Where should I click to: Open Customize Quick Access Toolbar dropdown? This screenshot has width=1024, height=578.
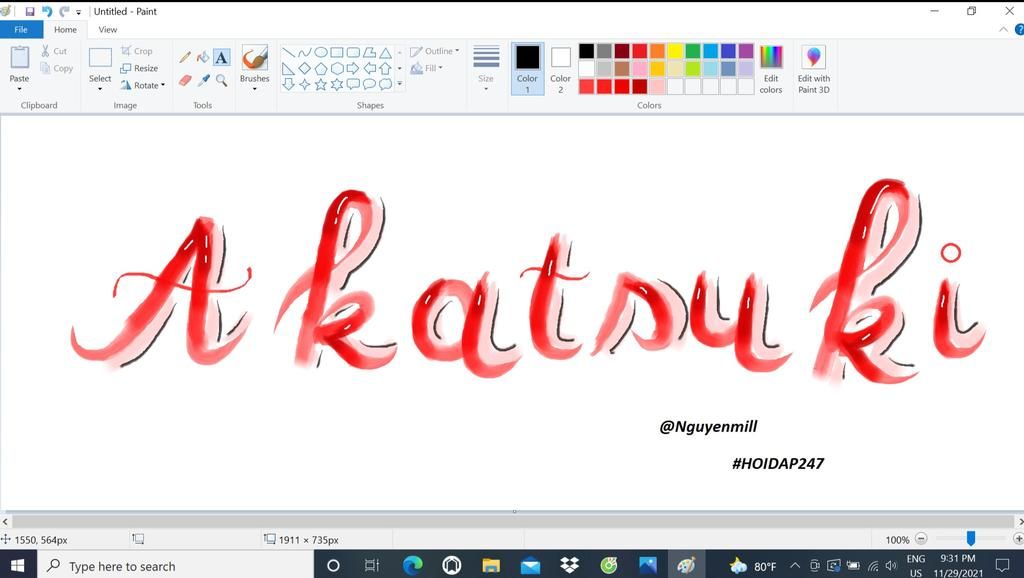[78, 12]
